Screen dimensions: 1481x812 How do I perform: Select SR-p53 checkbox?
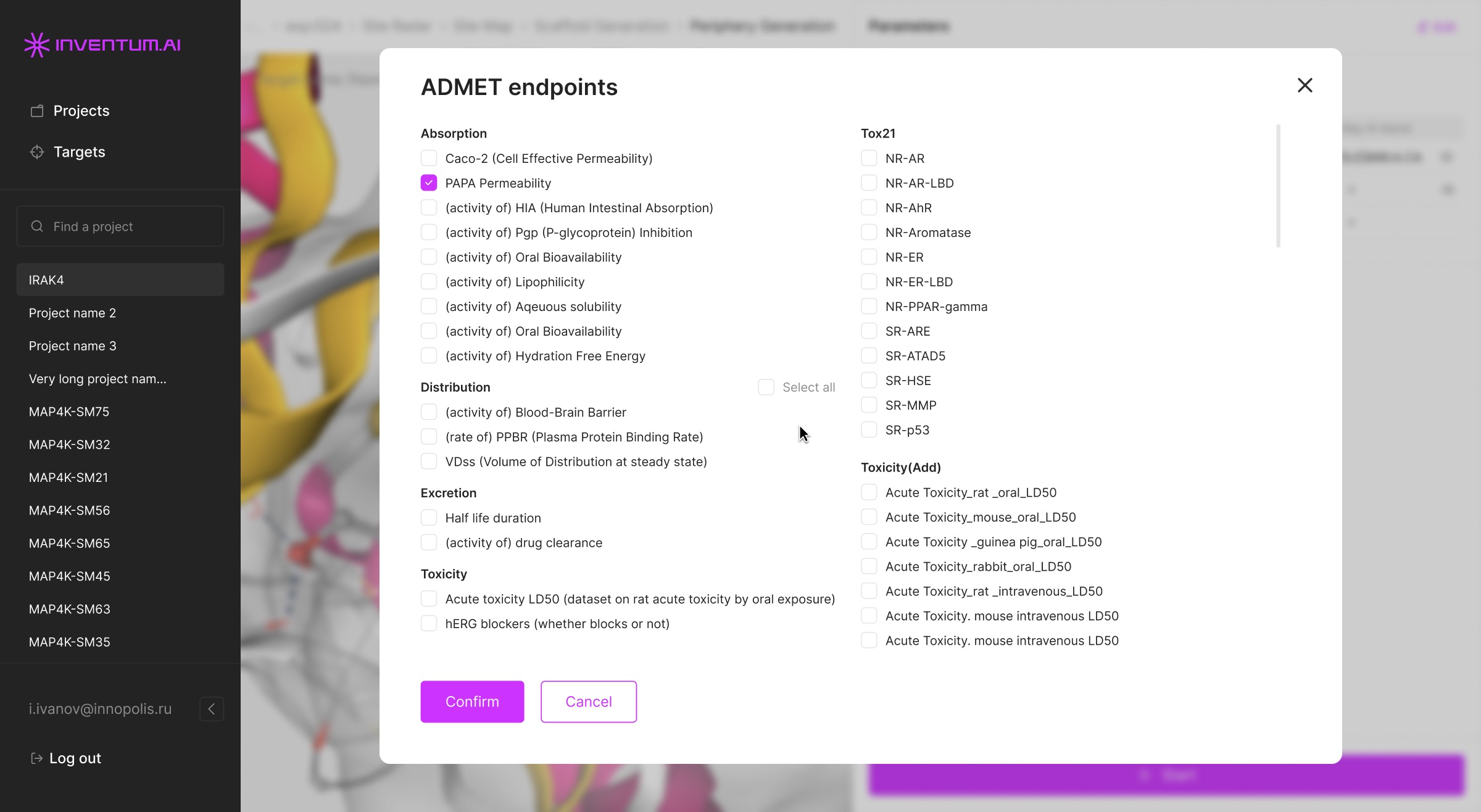869,430
